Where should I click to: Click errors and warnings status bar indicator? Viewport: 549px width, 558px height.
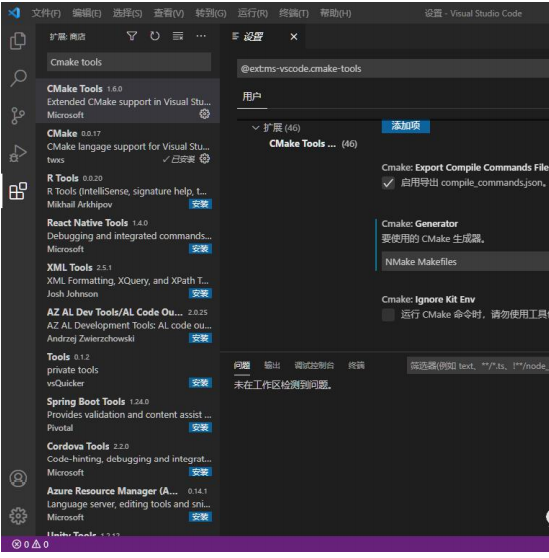30,544
